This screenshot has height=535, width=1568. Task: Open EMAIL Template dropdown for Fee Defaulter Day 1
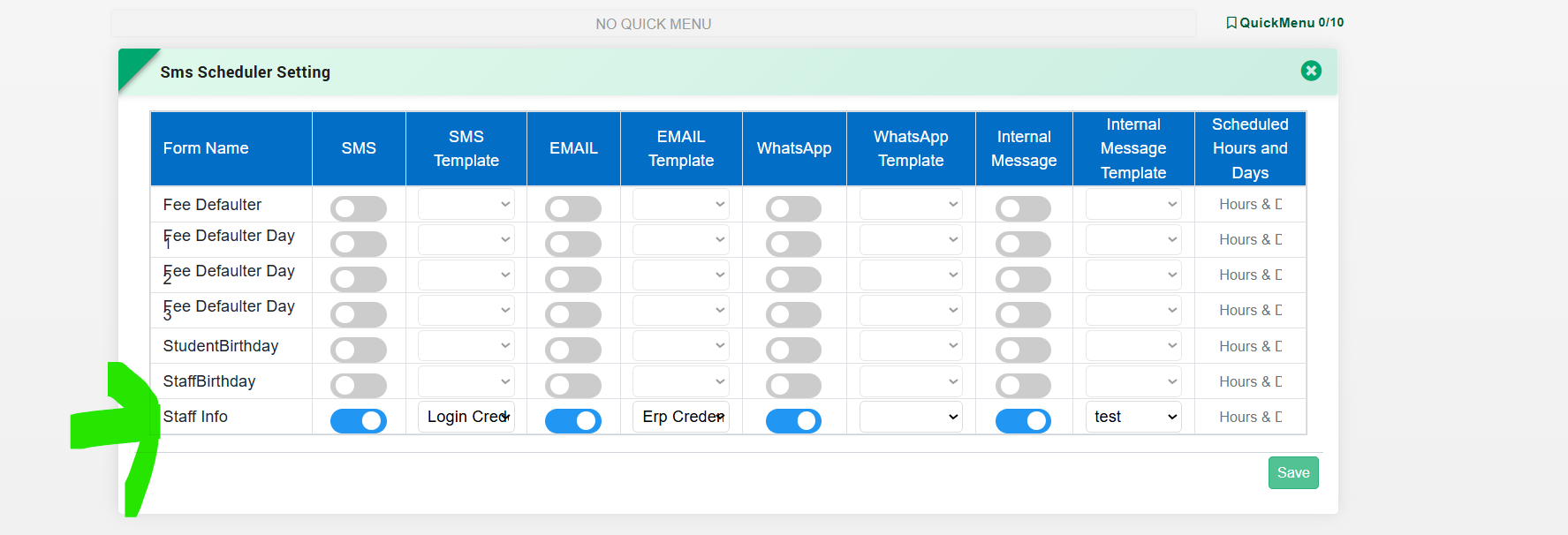681,239
